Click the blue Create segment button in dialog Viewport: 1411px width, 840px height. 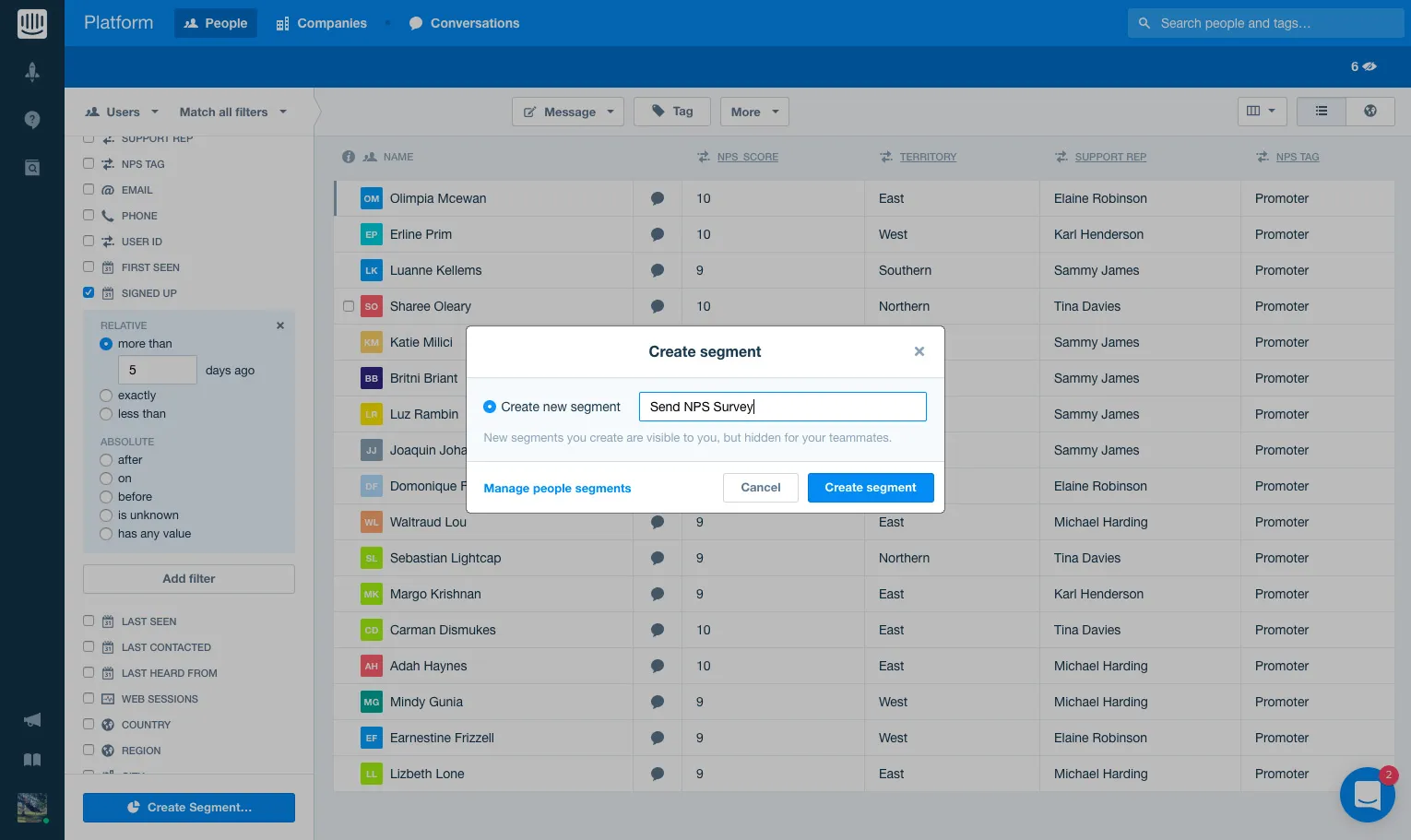pyautogui.click(x=871, y=488)
